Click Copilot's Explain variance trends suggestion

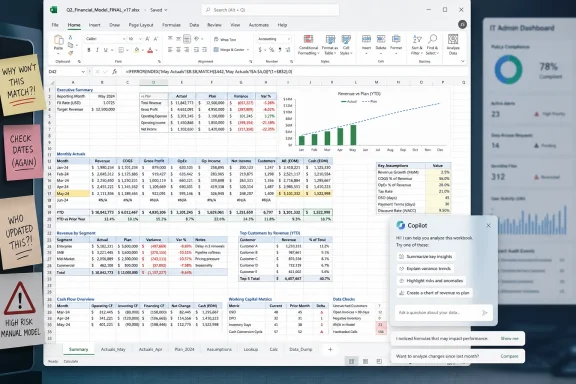(x=425, y=269)
